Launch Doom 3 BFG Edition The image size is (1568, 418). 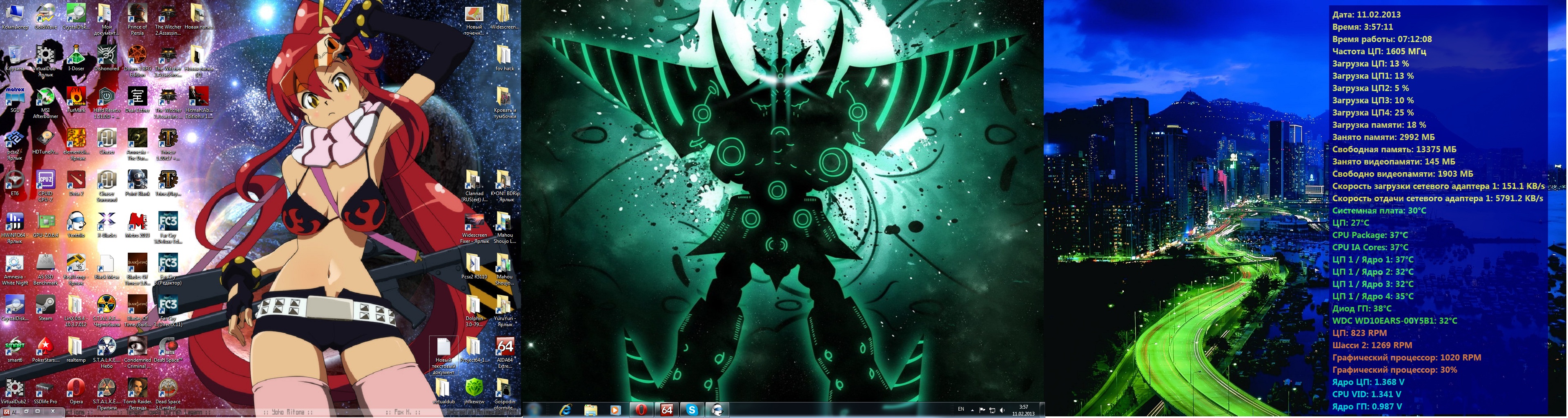[x=138, y=61]
